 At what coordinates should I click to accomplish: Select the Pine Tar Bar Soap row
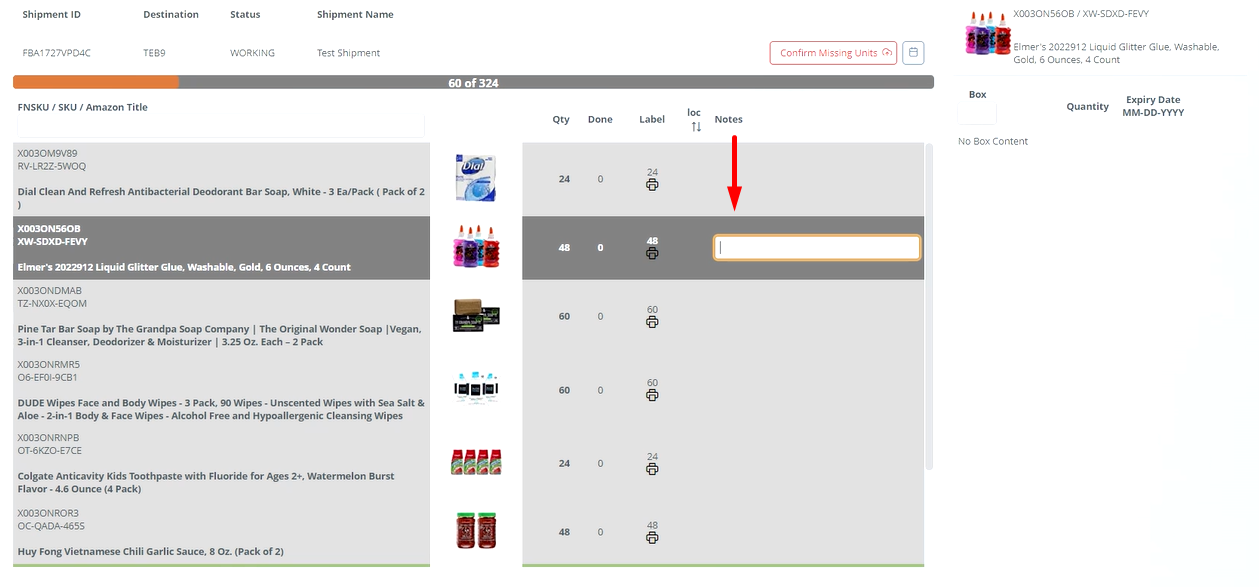[x=220, y=315]
